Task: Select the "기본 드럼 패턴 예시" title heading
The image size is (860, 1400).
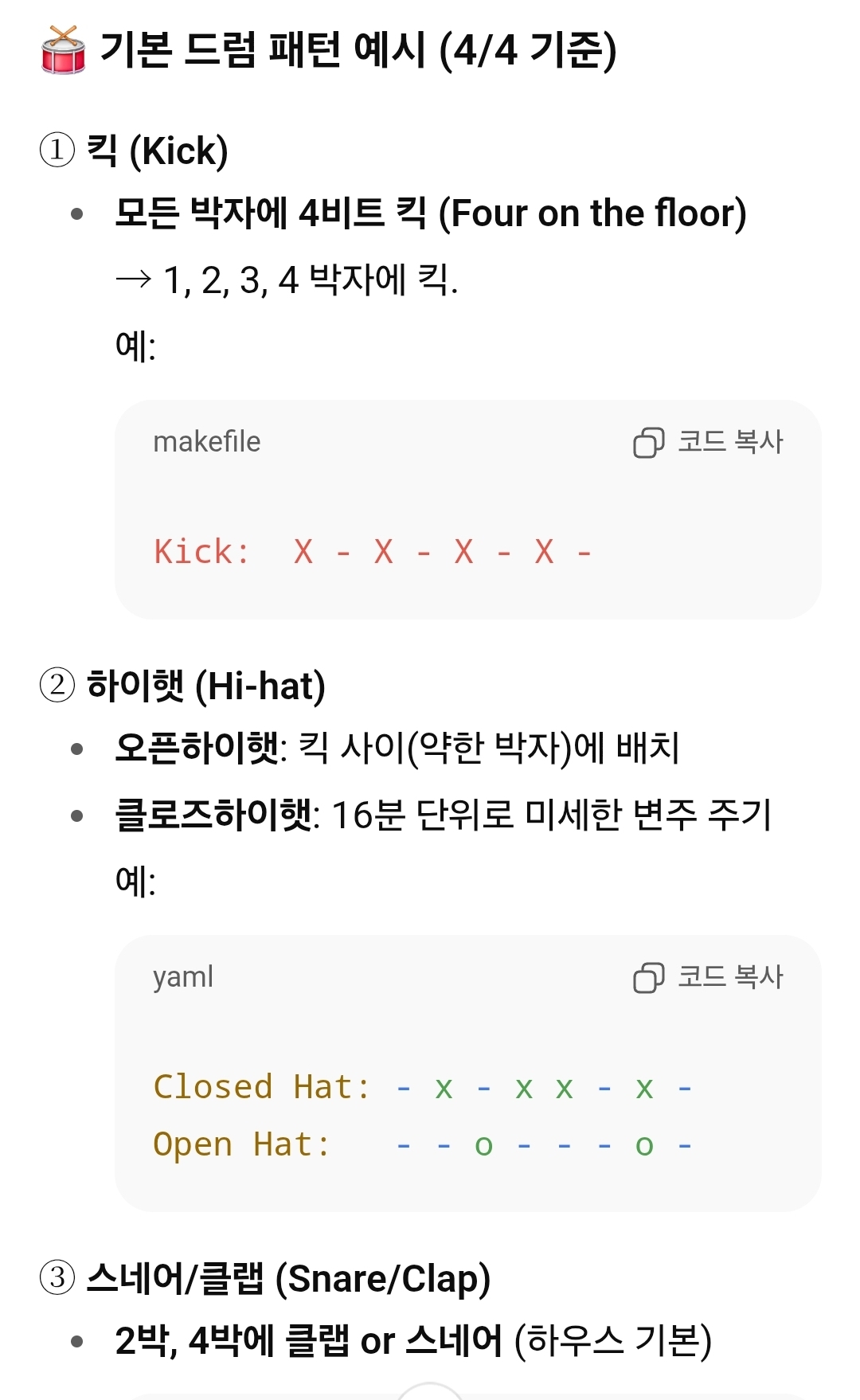Action: coord(358,50)
